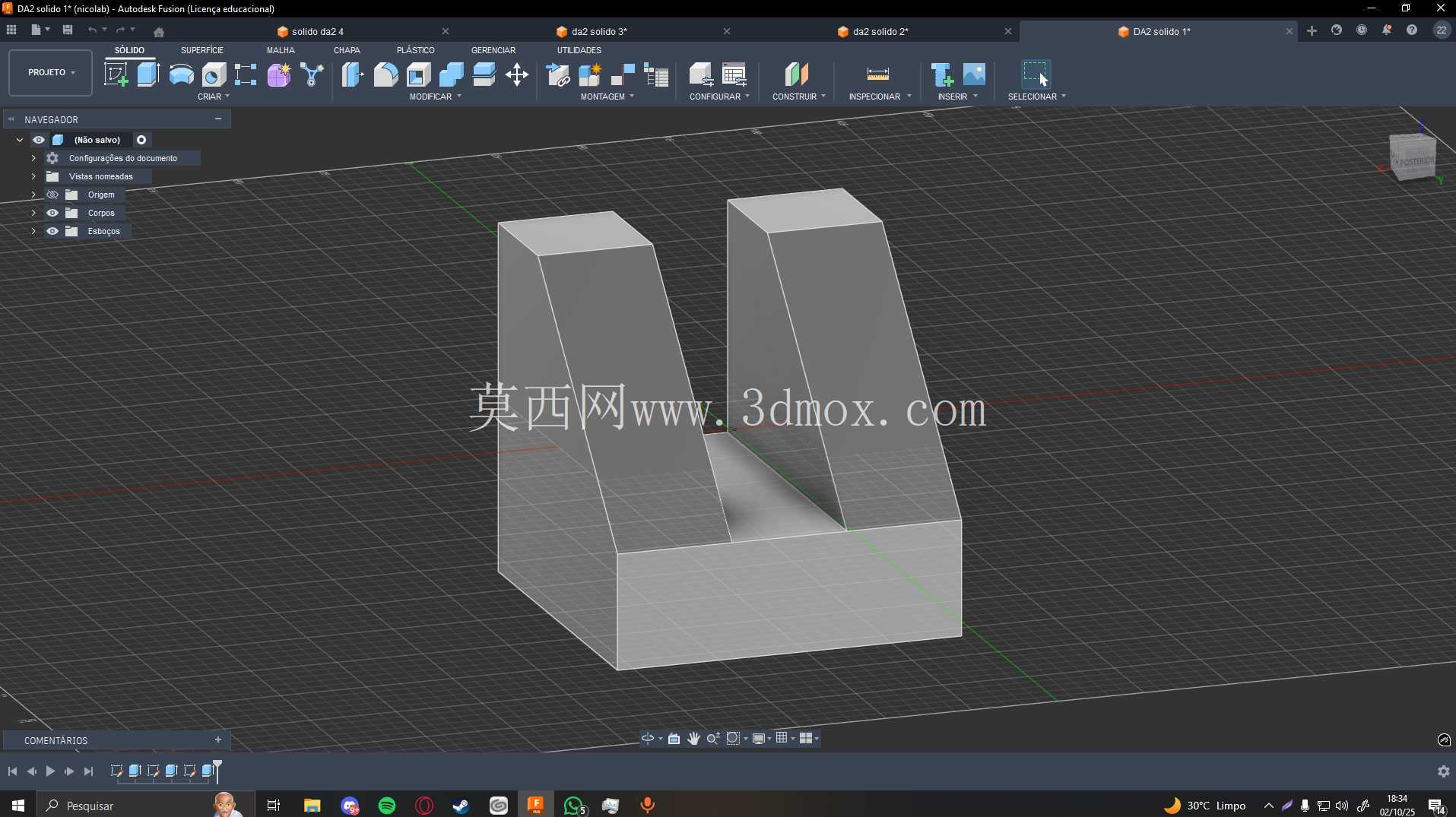
Task: Expand Configurações do documento
Action: (x=33, y=158)
